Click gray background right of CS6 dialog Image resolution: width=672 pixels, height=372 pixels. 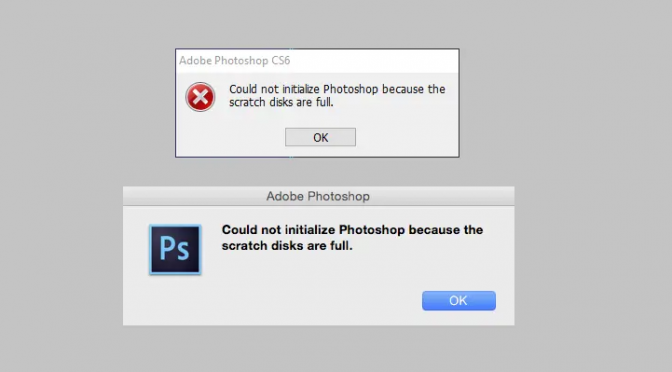[557, 103]
